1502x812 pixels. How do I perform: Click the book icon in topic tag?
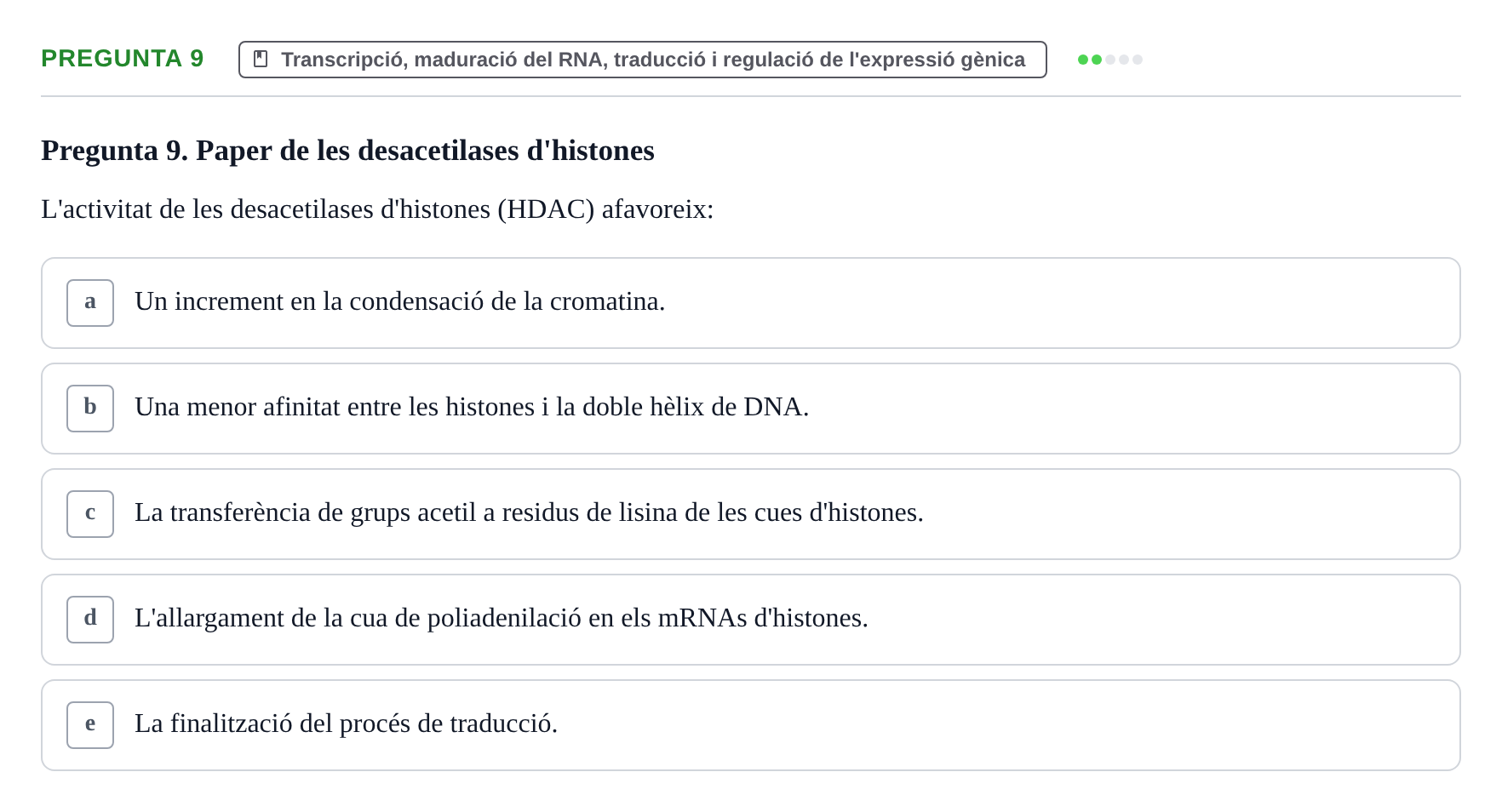point(261,60)
